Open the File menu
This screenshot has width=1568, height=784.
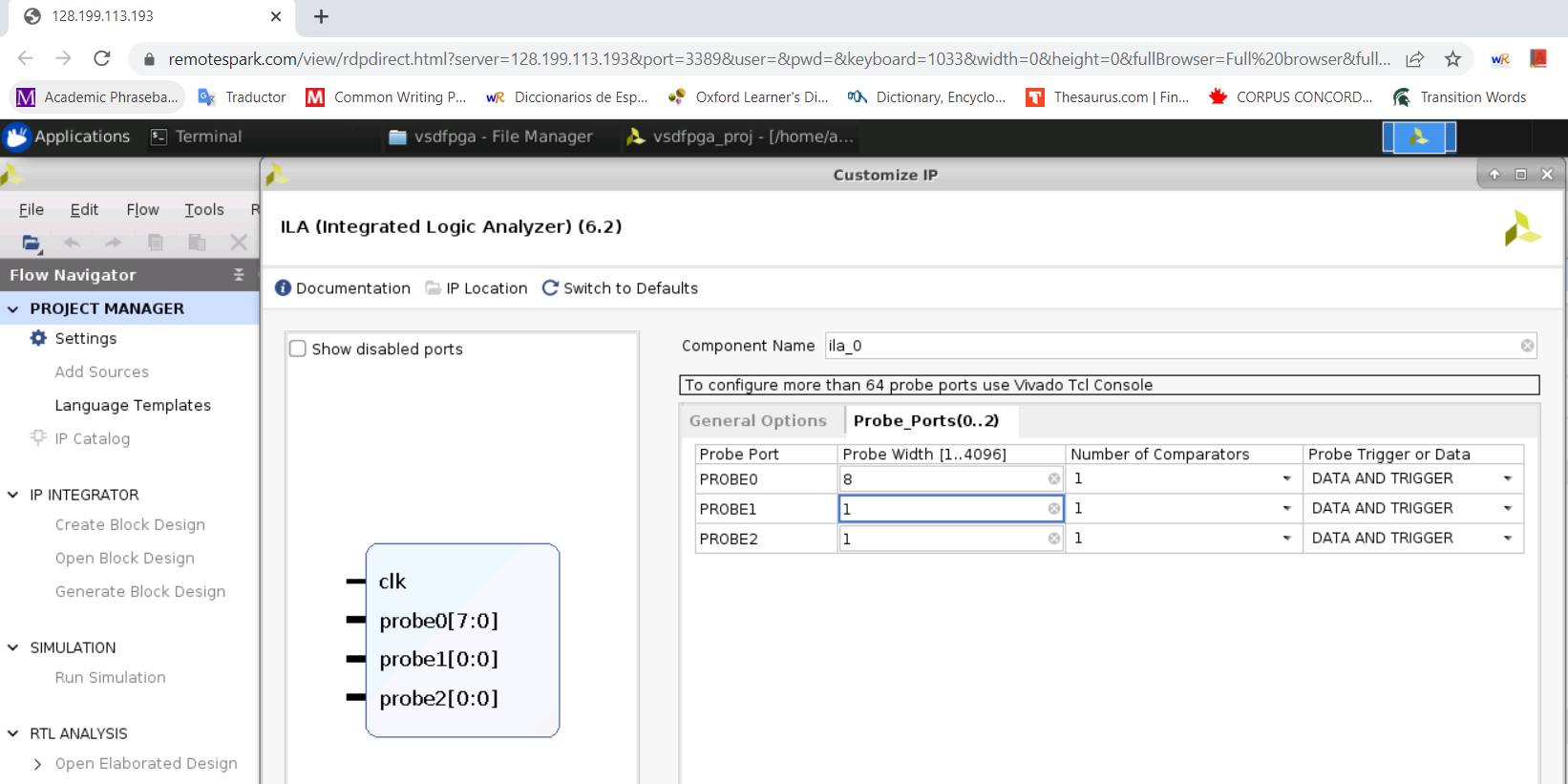32,209
